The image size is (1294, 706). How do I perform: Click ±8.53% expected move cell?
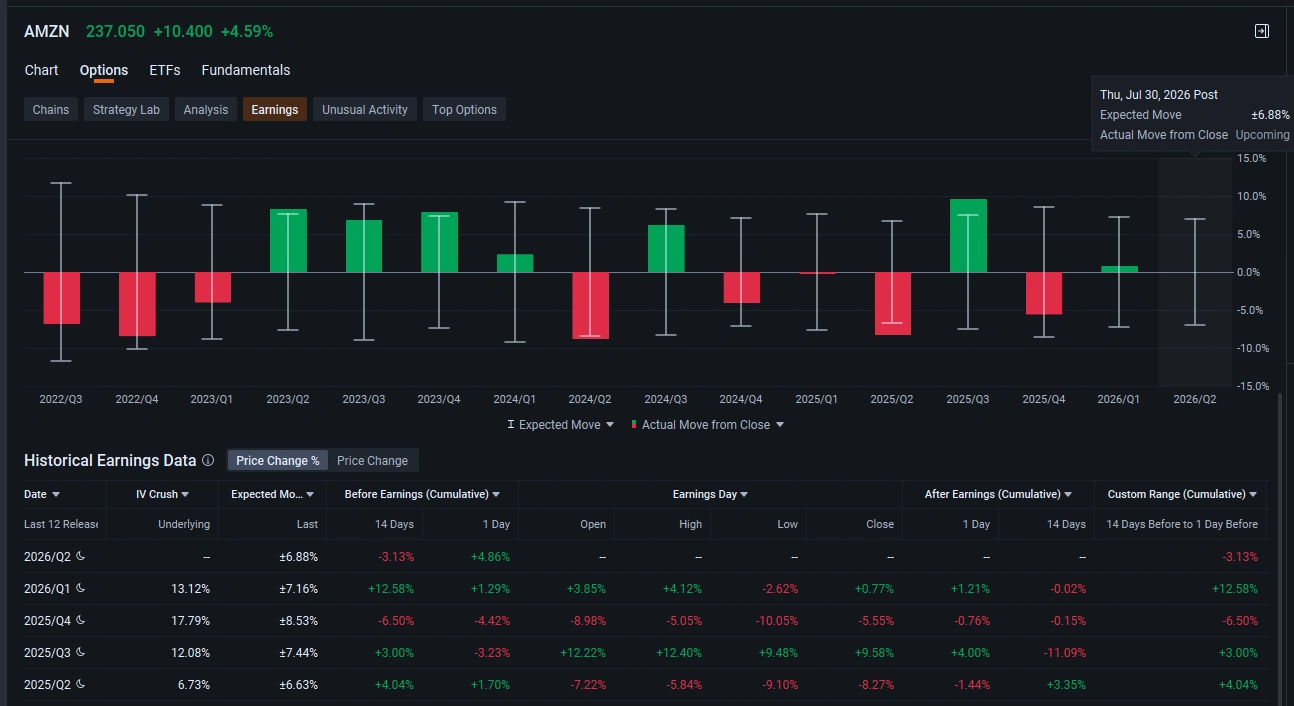pyautogui.click(x=299, y=620)
